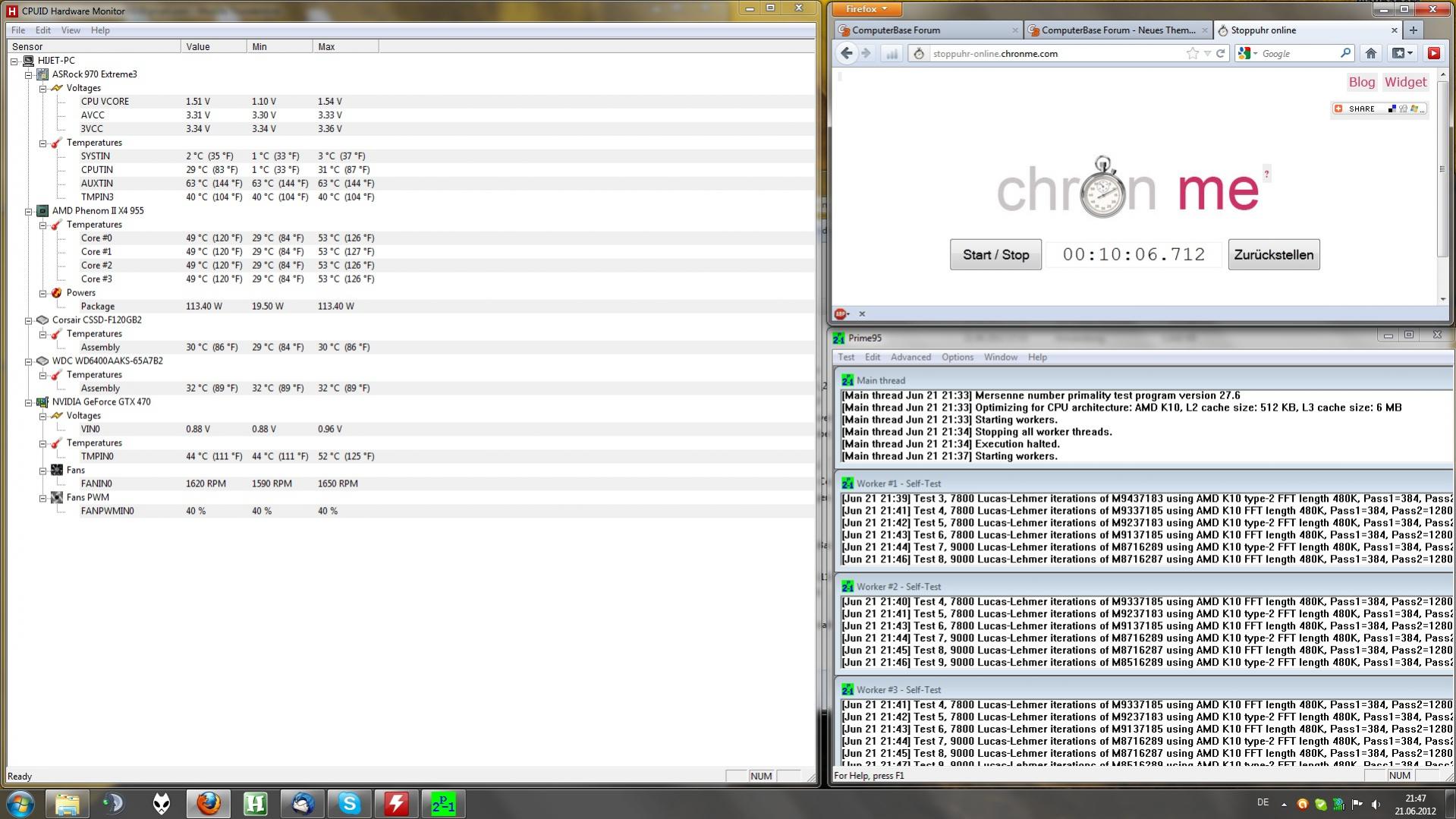Click the volume icon in system tray

1376,804
